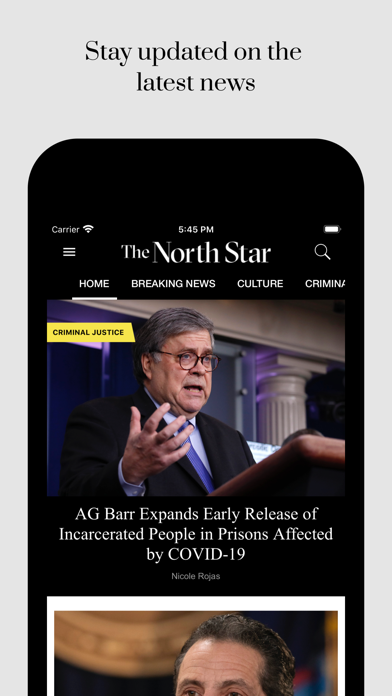Open the AG Barr press conference photo
This screenshot has height=696, width=392.
(x=196, y=398)
